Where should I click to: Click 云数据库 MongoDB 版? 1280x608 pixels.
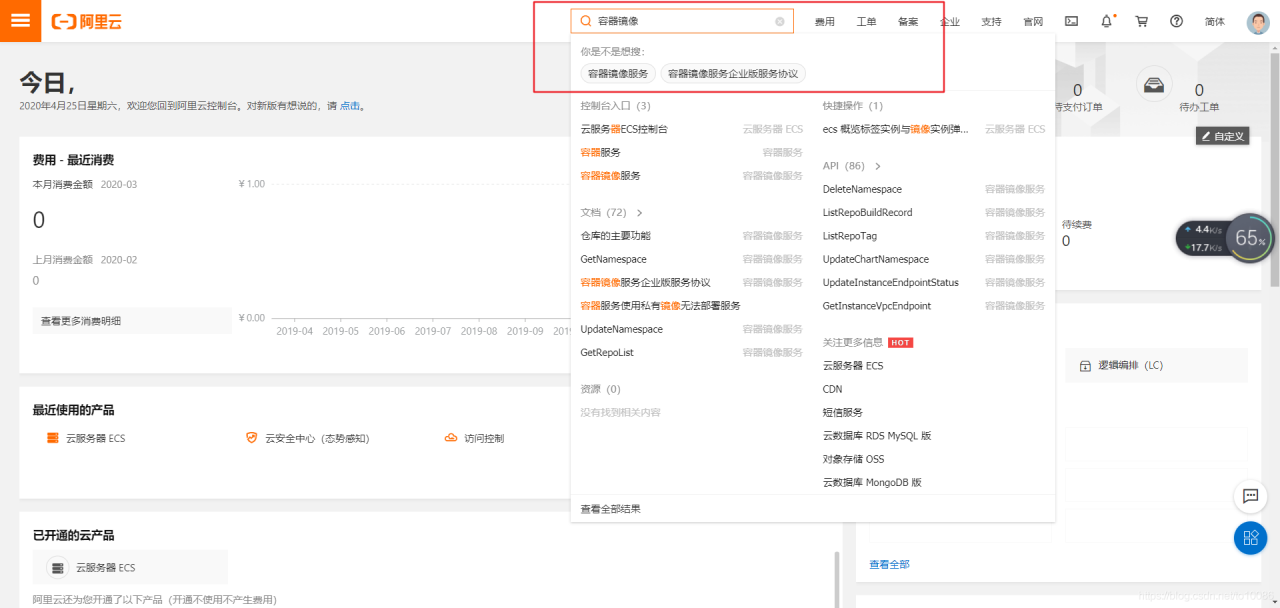click(x=872, y=482)
